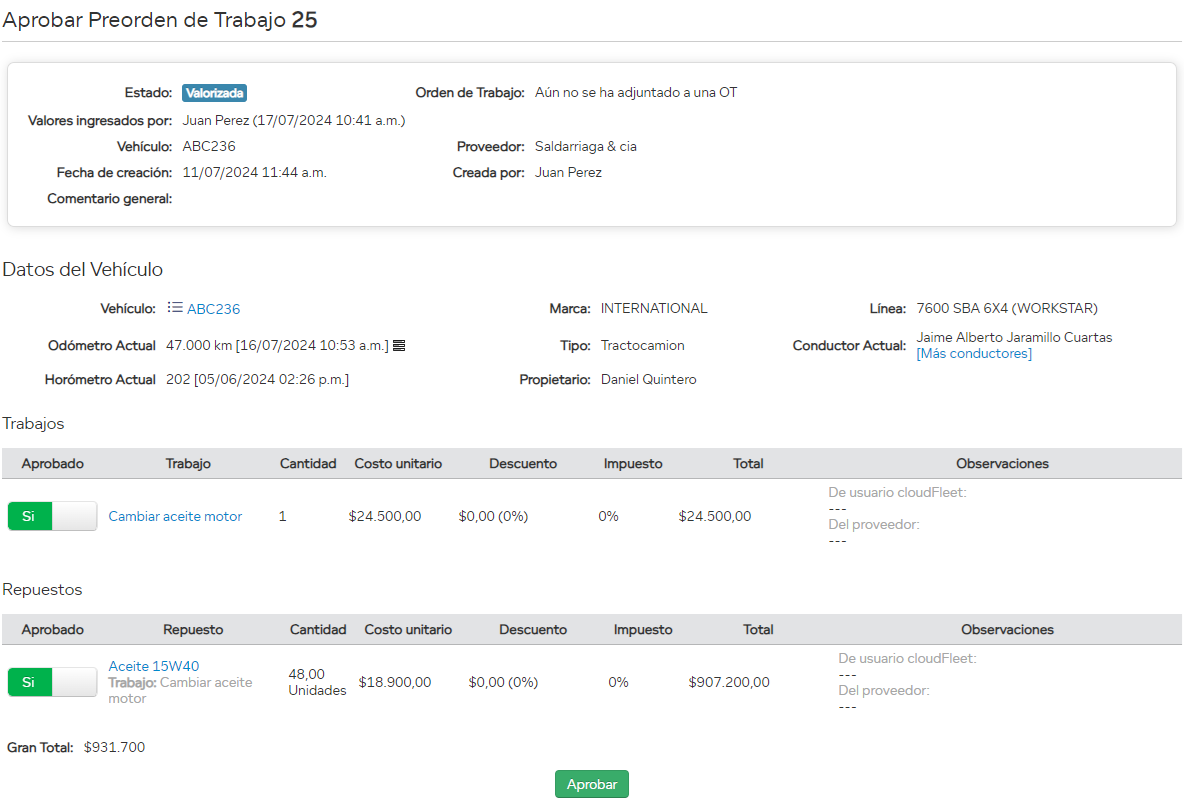
Task: Open the odometer history icon after 47.000 km
Action: pos(399,346)
